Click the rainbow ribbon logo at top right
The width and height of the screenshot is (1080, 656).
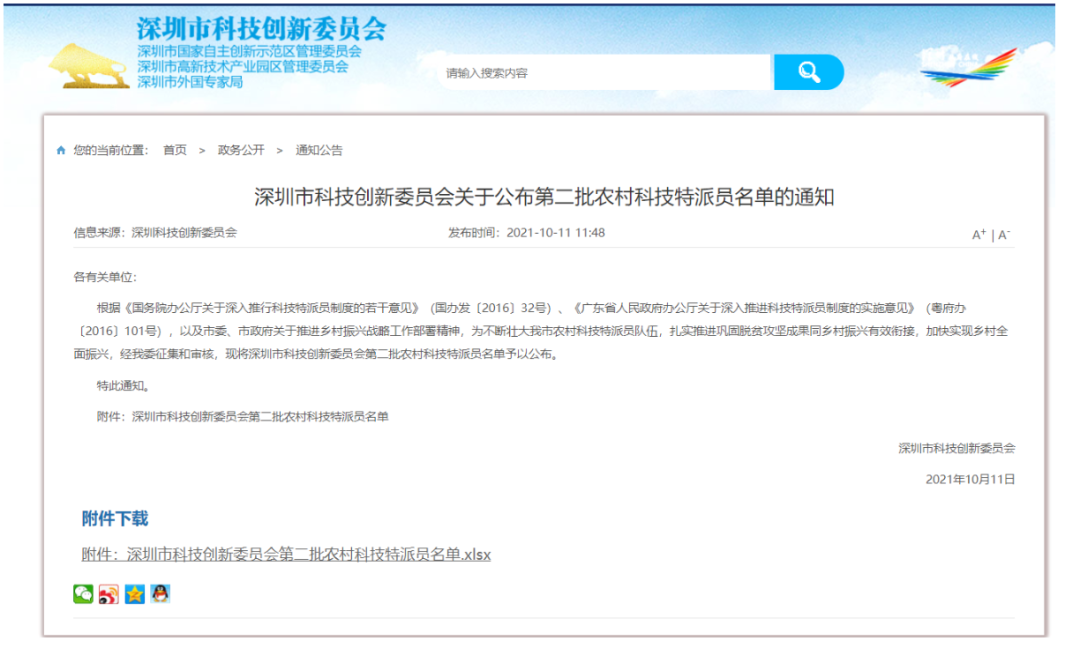pos(968,68)
